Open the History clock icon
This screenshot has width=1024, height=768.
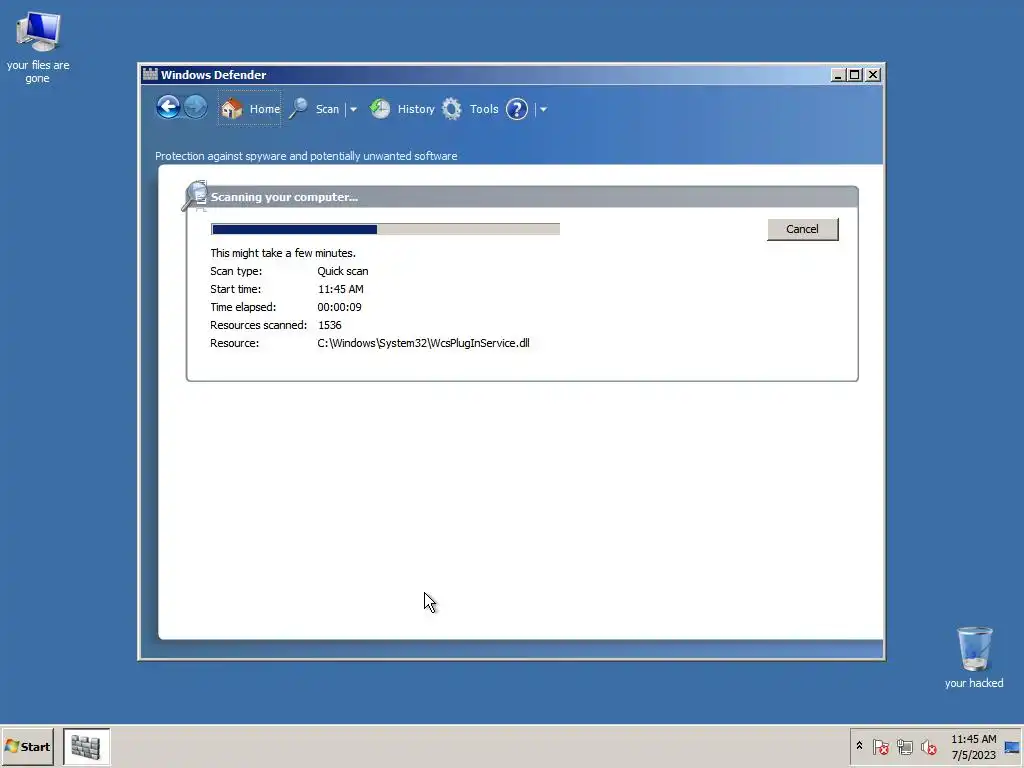click(x=379, y=108)
